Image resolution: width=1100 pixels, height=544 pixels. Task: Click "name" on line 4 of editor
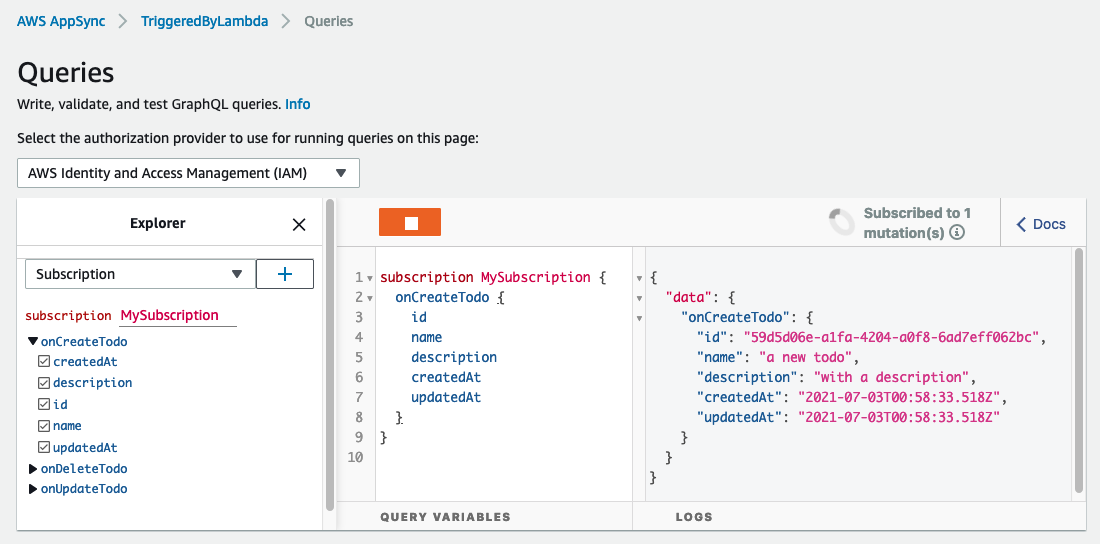[427, 337]
